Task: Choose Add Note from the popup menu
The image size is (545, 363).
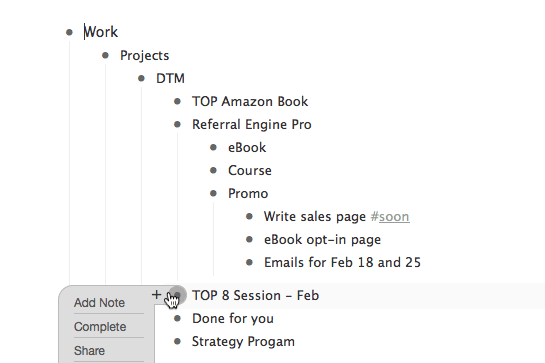Action: (99, 302)
